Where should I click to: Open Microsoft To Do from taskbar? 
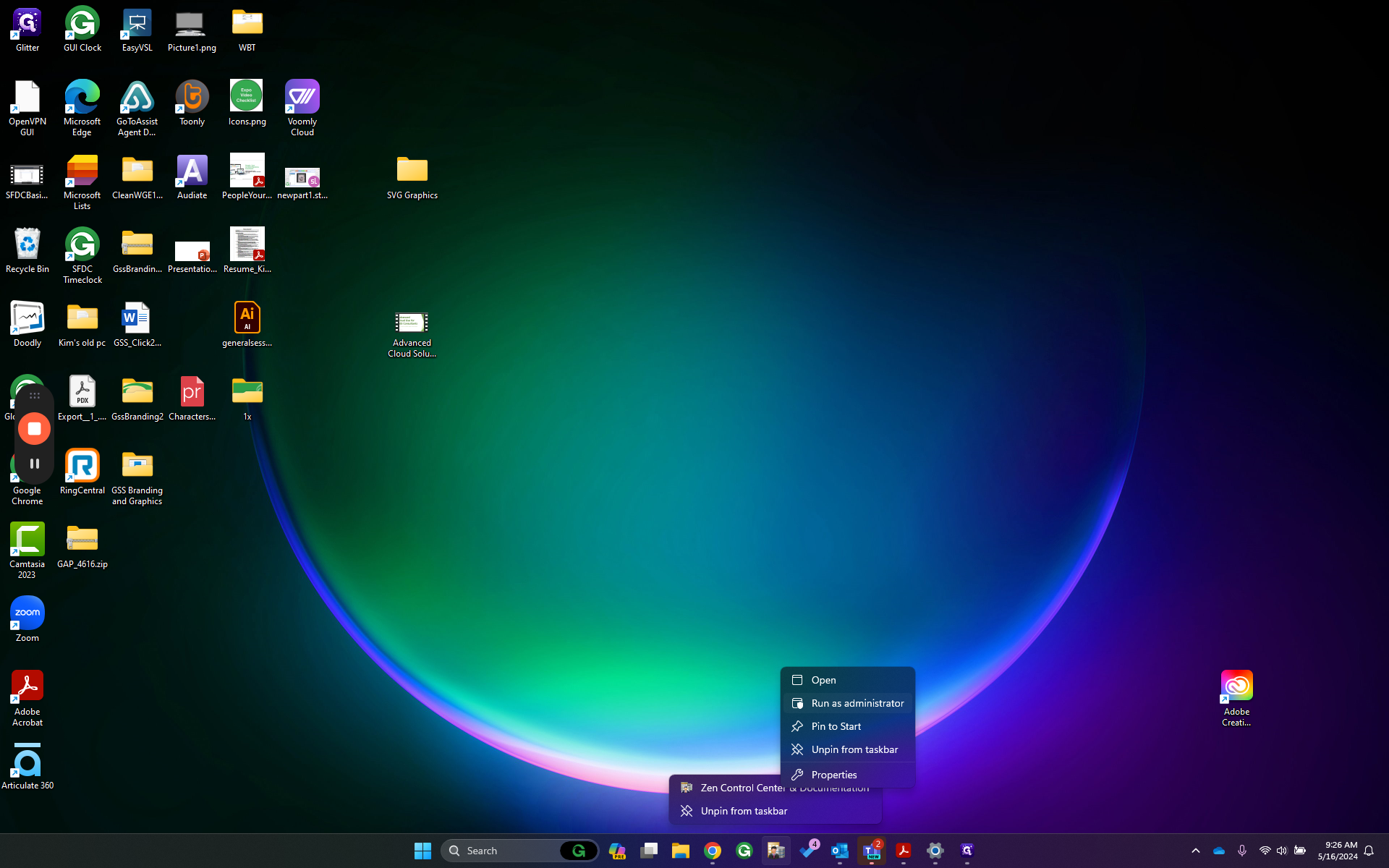tap(808, 851)
